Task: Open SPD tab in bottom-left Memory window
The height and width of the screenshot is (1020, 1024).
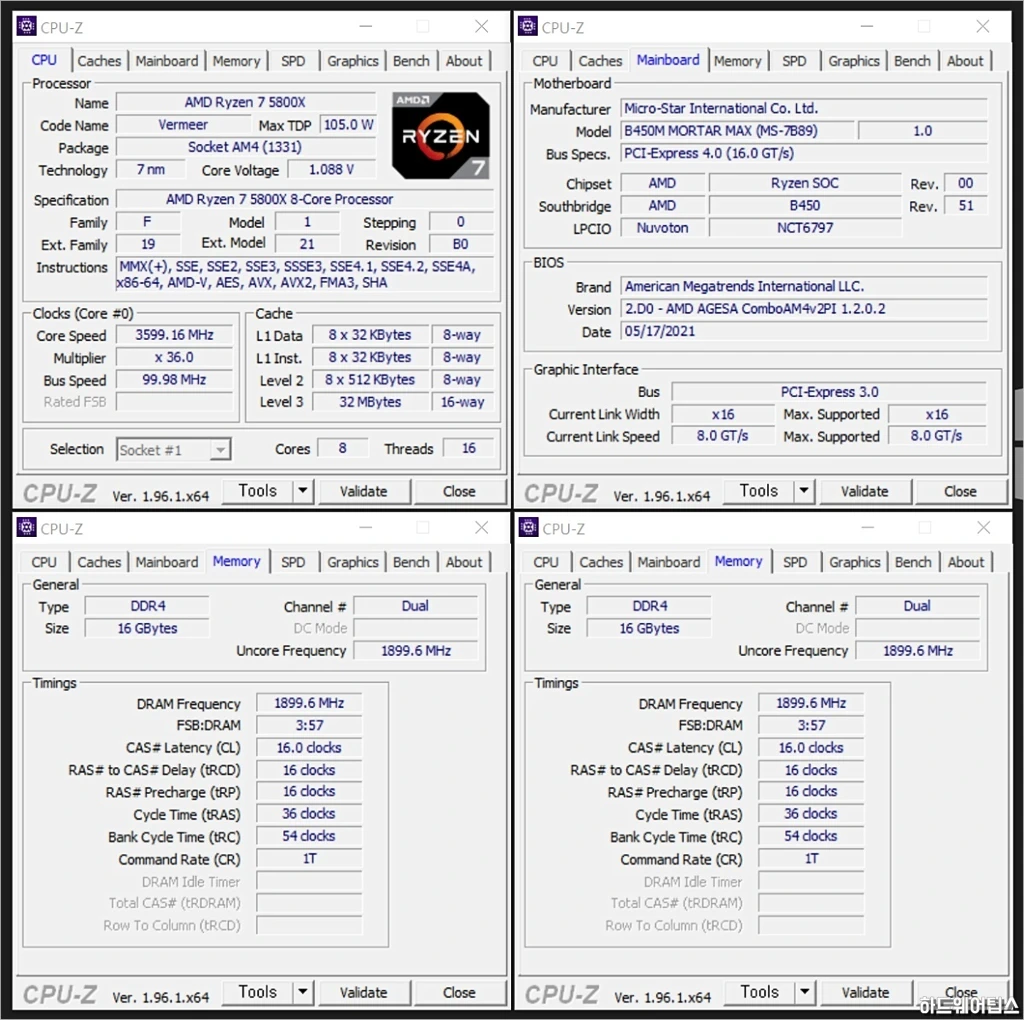Action: click(x=293, y=562)
